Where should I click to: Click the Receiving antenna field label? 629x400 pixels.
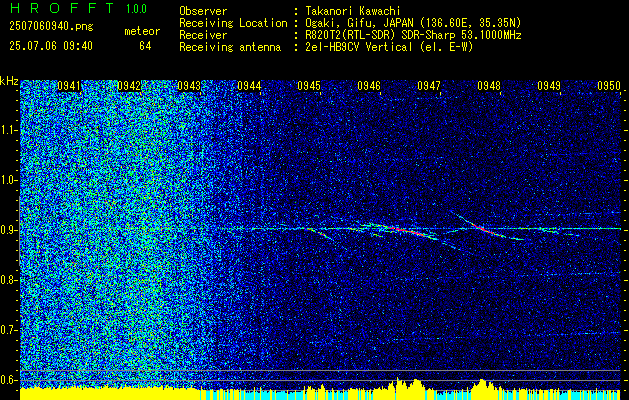230,47
